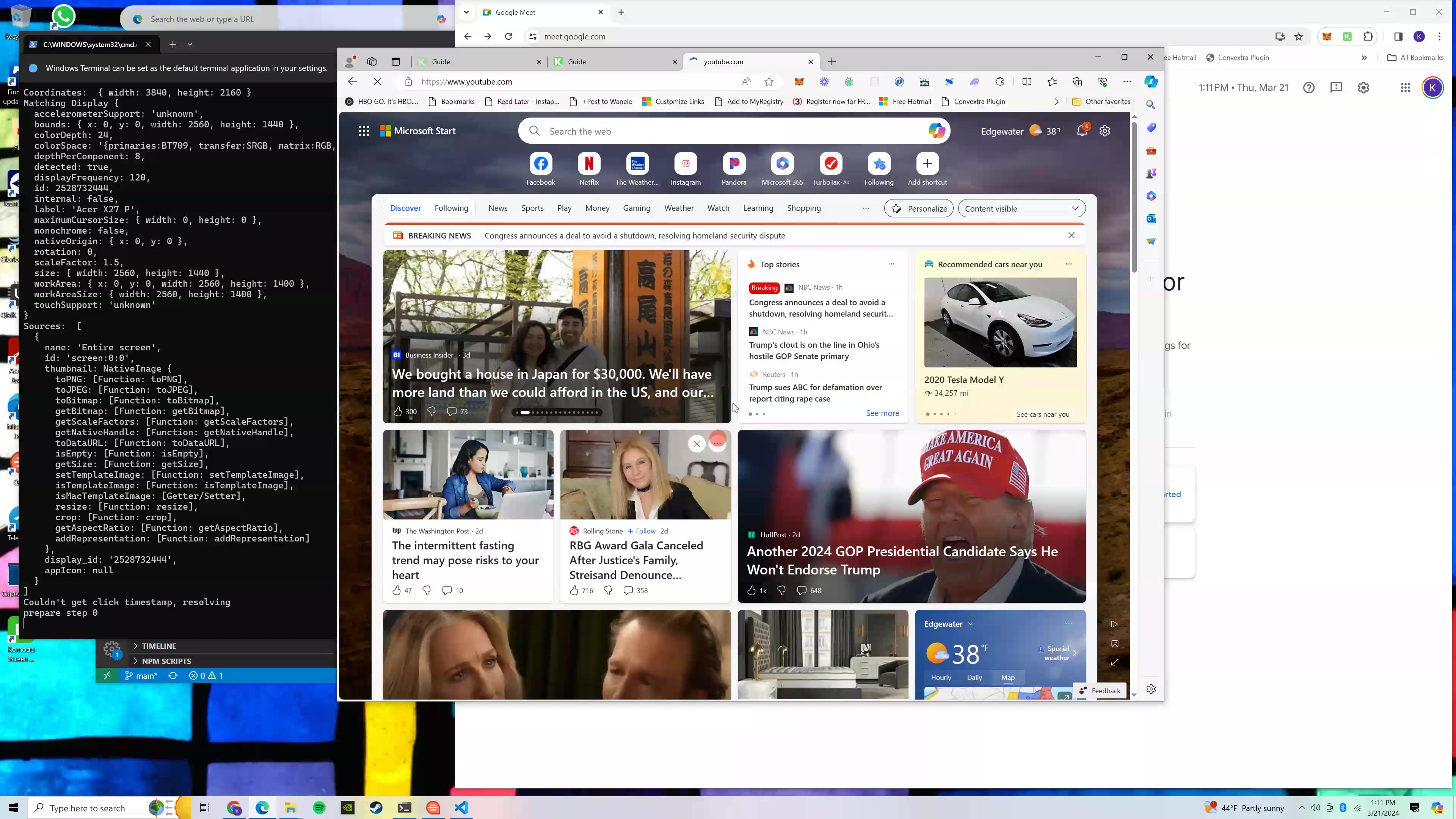Open Visual Studio Code from taskbar
The height and width of the screenshot is (819, 1456).
[x=461, y=808]
